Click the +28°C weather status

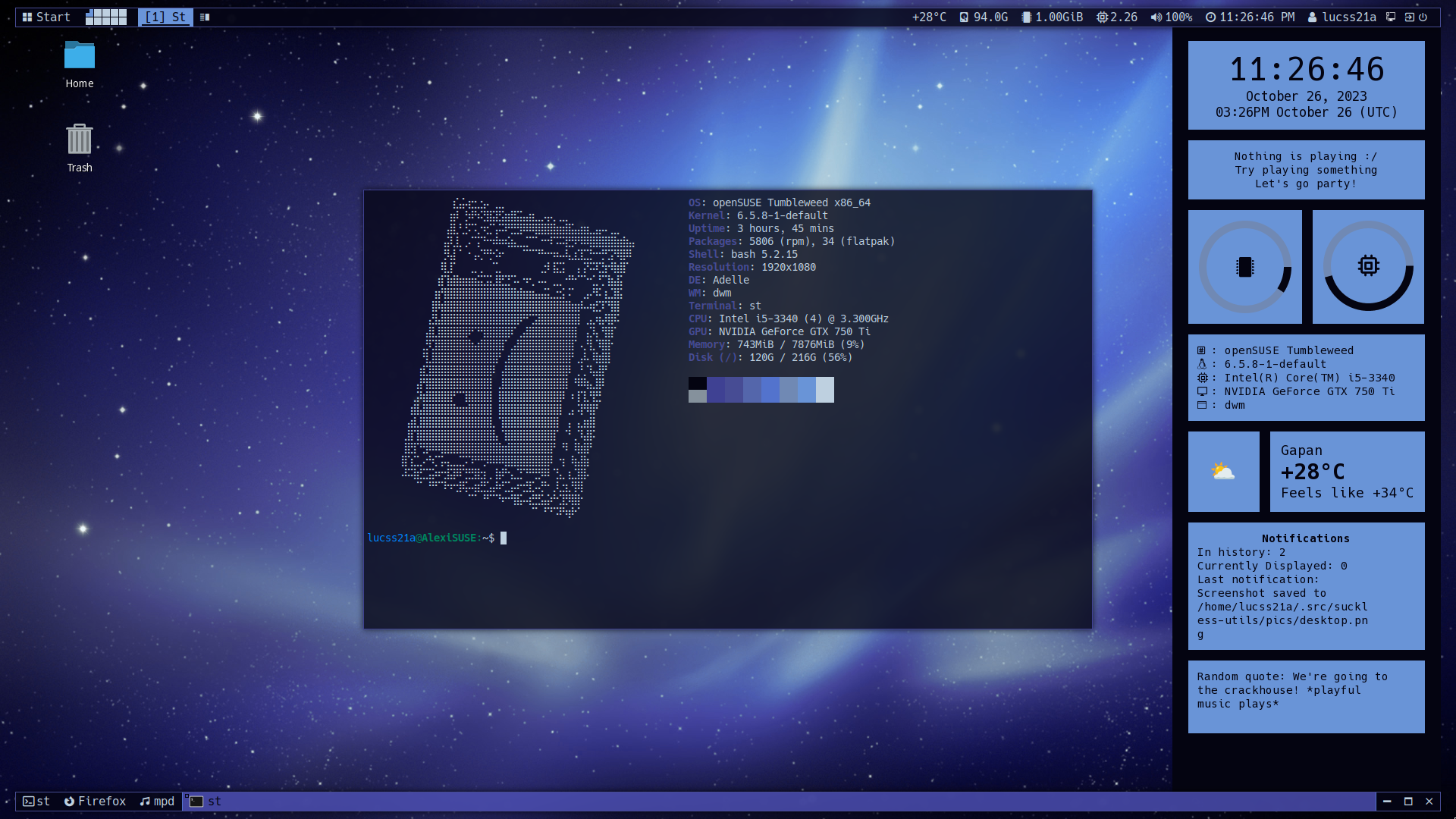point(929,17)
